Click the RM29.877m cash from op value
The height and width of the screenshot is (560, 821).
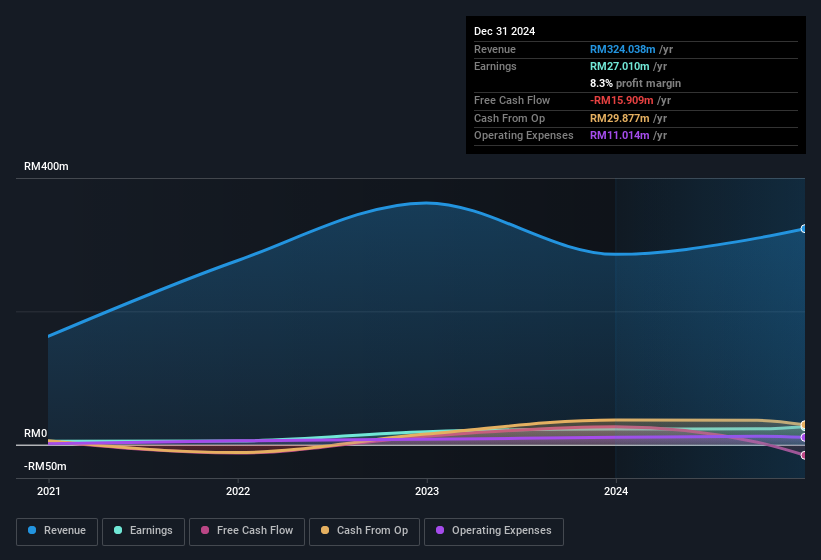(619, 118)
